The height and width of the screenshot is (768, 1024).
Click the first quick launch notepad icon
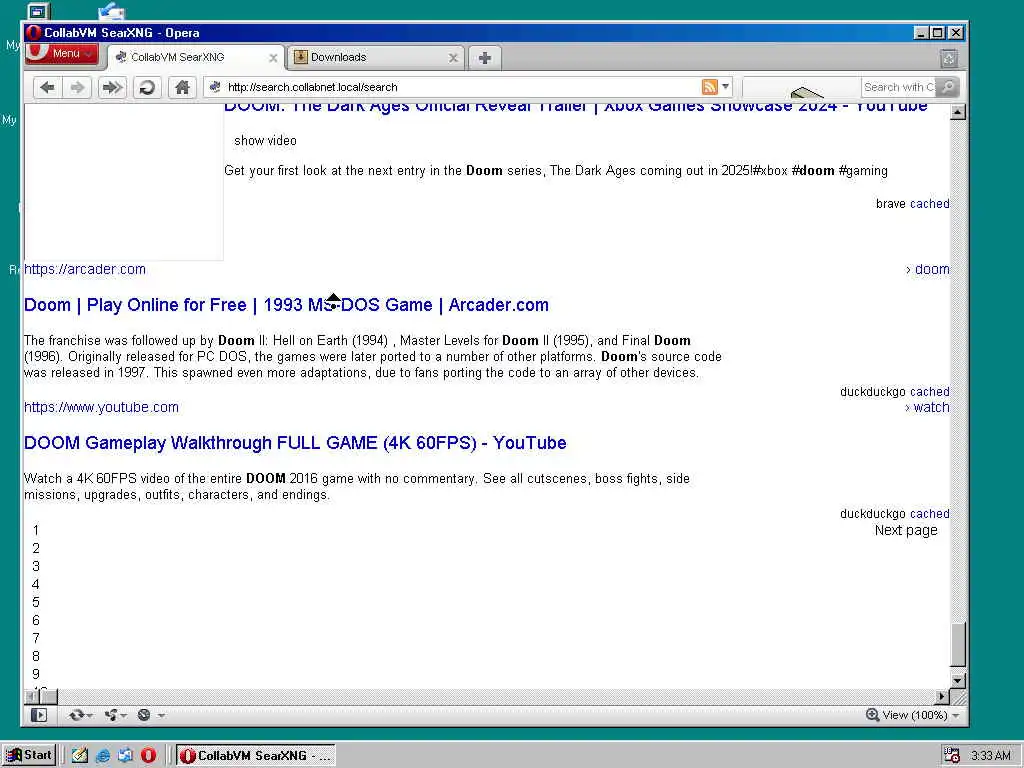click(80, 756)
